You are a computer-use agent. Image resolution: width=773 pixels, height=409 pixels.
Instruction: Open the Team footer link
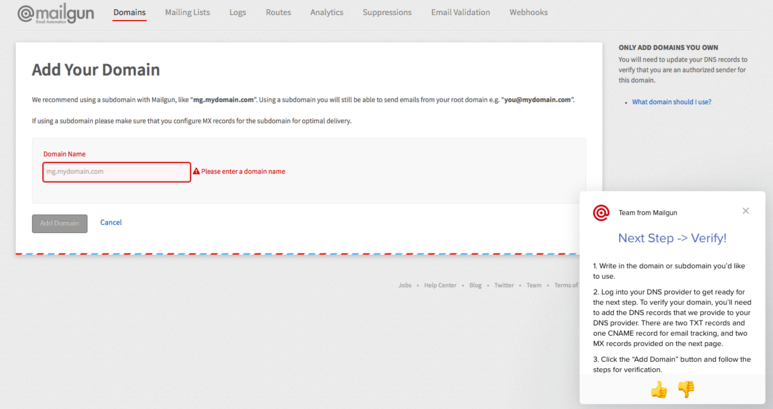[534, 285]
